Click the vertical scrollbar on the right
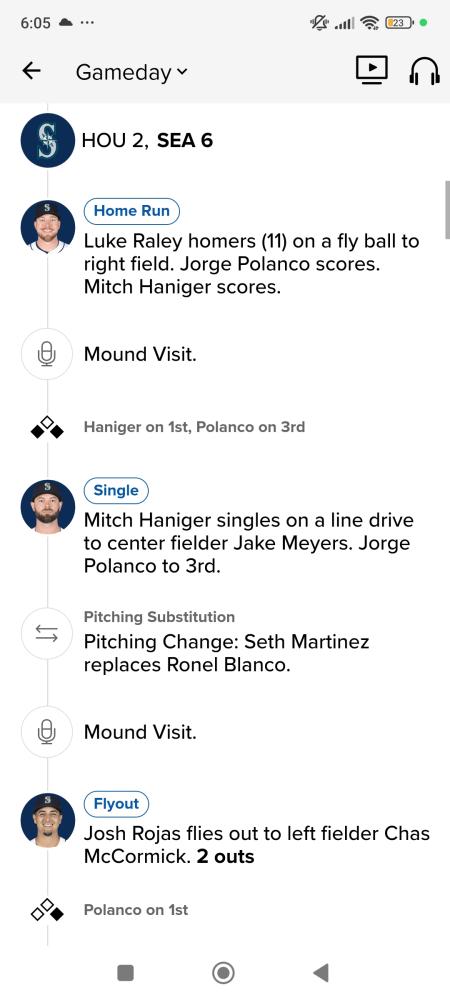Image resolution: width=450 pixels, height=1000 pixels. [447, 209]
